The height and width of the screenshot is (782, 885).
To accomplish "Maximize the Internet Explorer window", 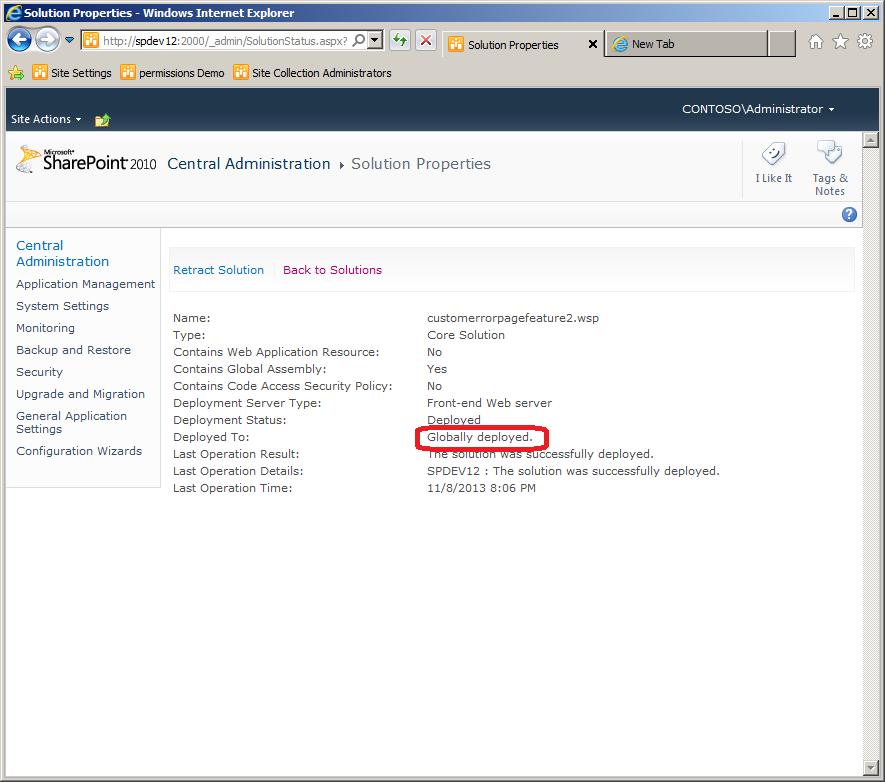I will 853,12.
